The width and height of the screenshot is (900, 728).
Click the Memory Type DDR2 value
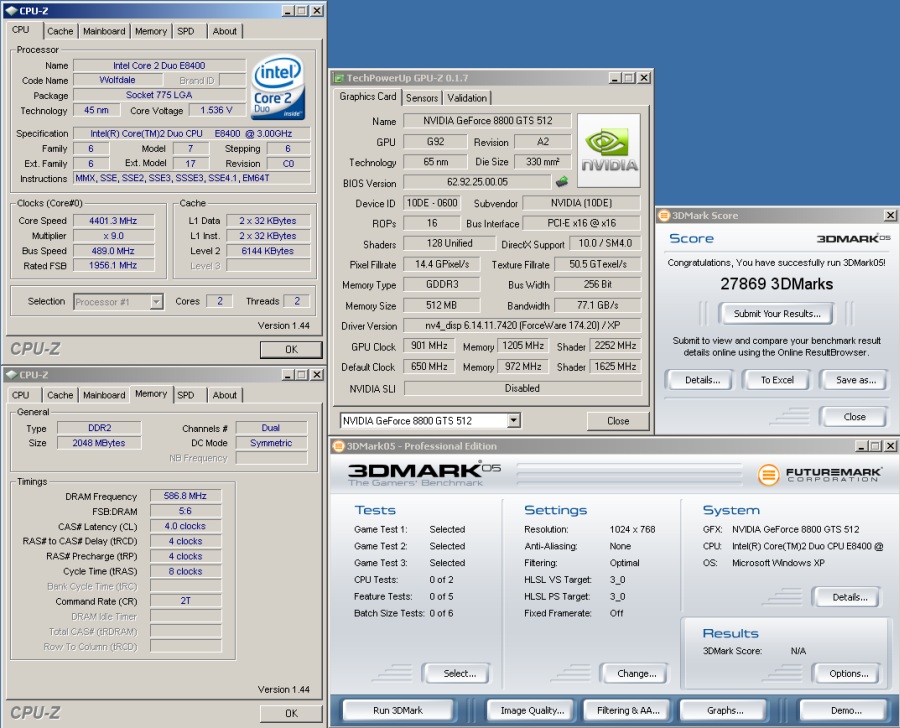point(99,428)
